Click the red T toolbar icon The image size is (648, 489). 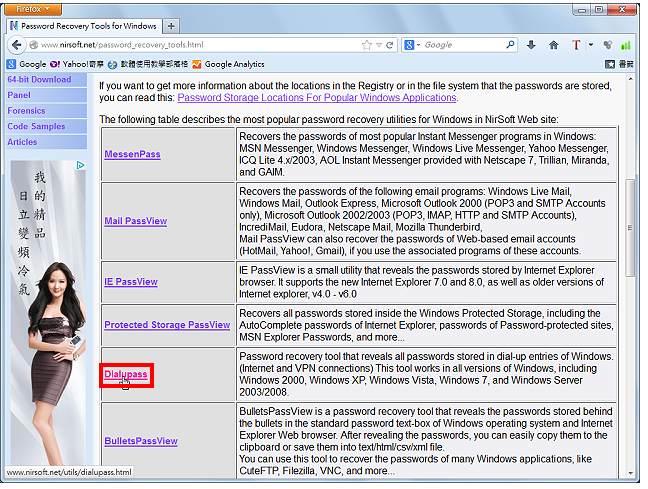tap(576, 45)
